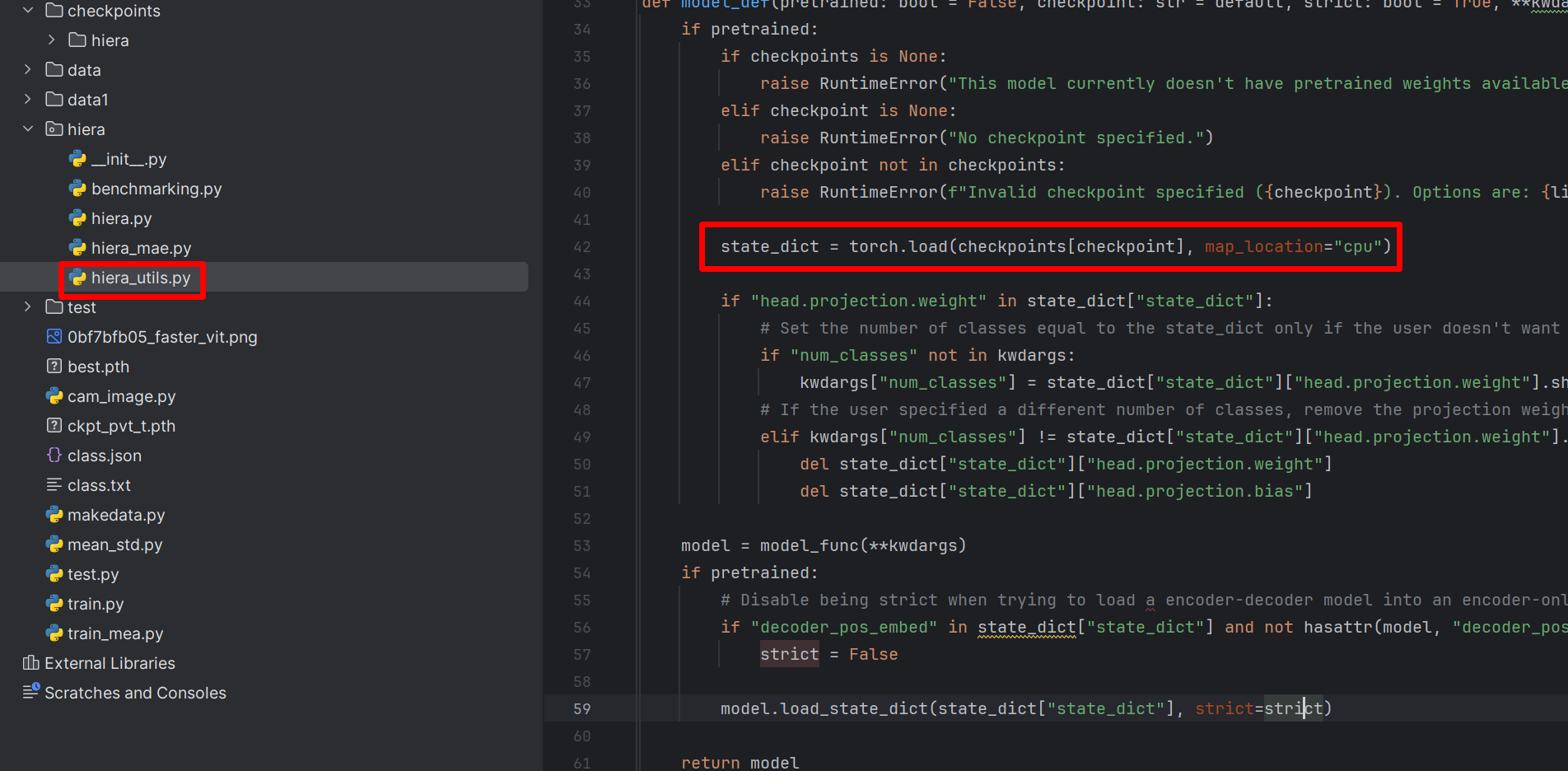Click the test folder icon
The height and width of the screenshot is (771, 1568).
point(54,307)
